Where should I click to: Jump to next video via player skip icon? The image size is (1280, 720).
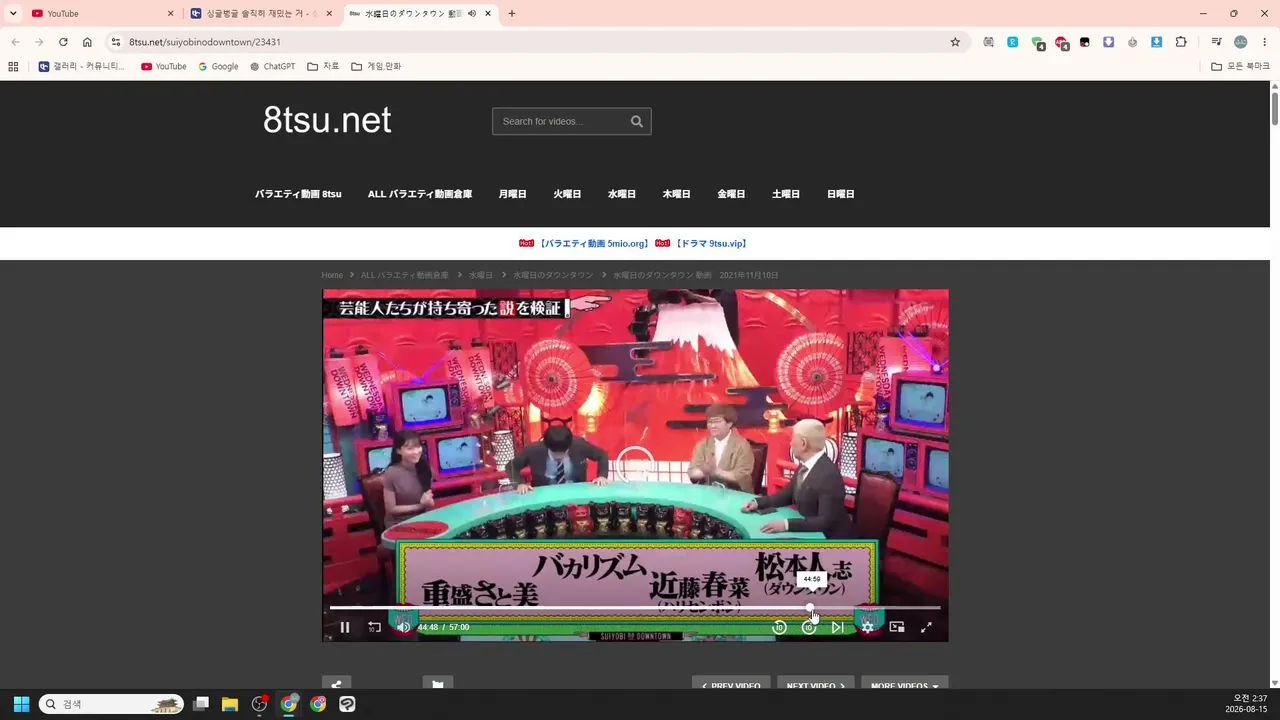point(838,627)
